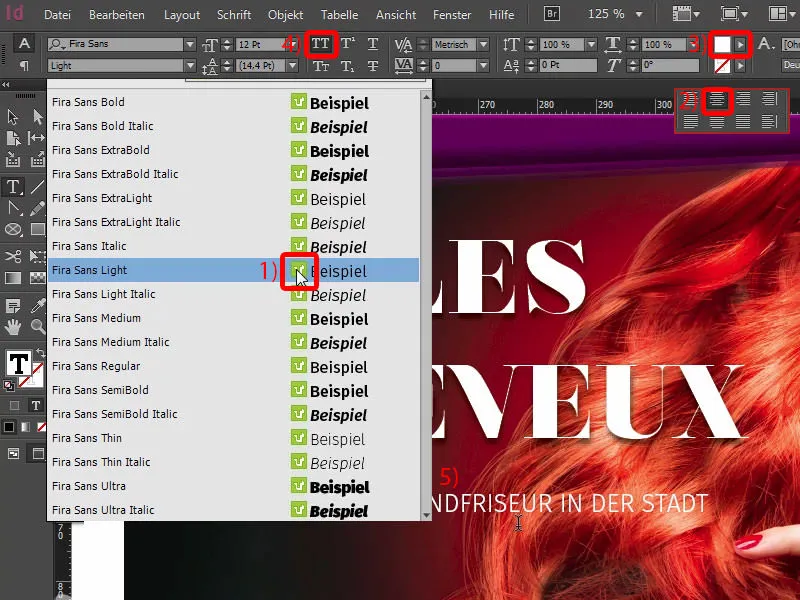The width and height of the screenshot is (800, 600).
Task: Select the Scissors tool
Action: (13, 255)
